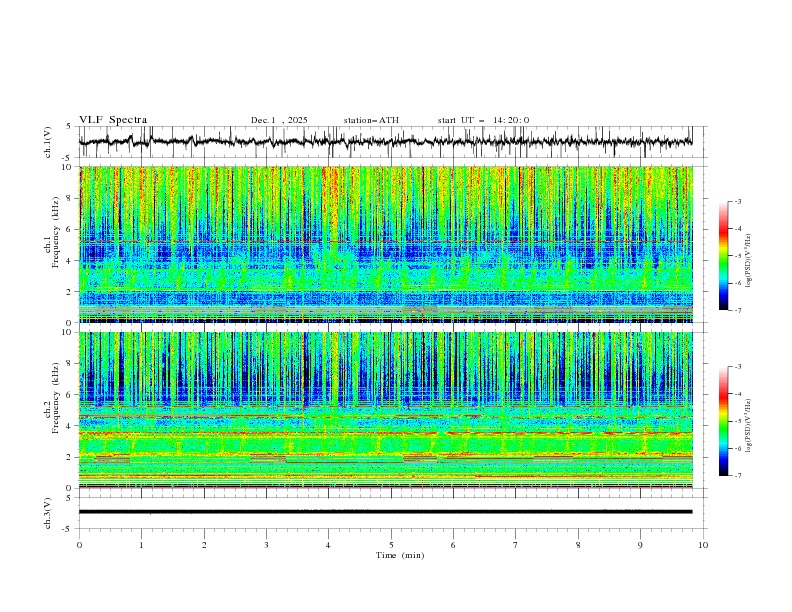Screen dimensions: 792x612
Task: Click the flat ch.3 voltage trace
Action: (x=385, y=512)
